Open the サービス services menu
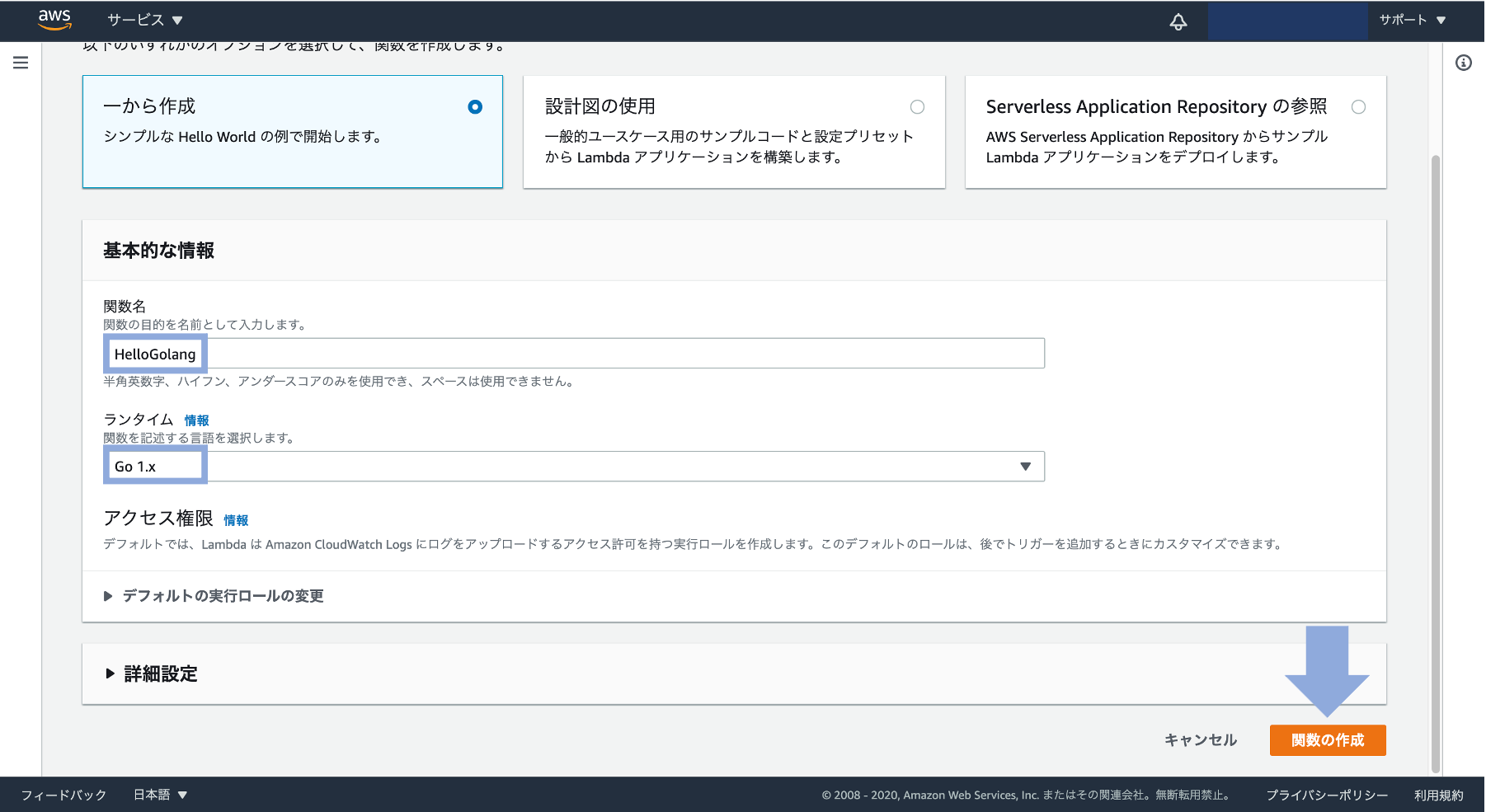 145,20
